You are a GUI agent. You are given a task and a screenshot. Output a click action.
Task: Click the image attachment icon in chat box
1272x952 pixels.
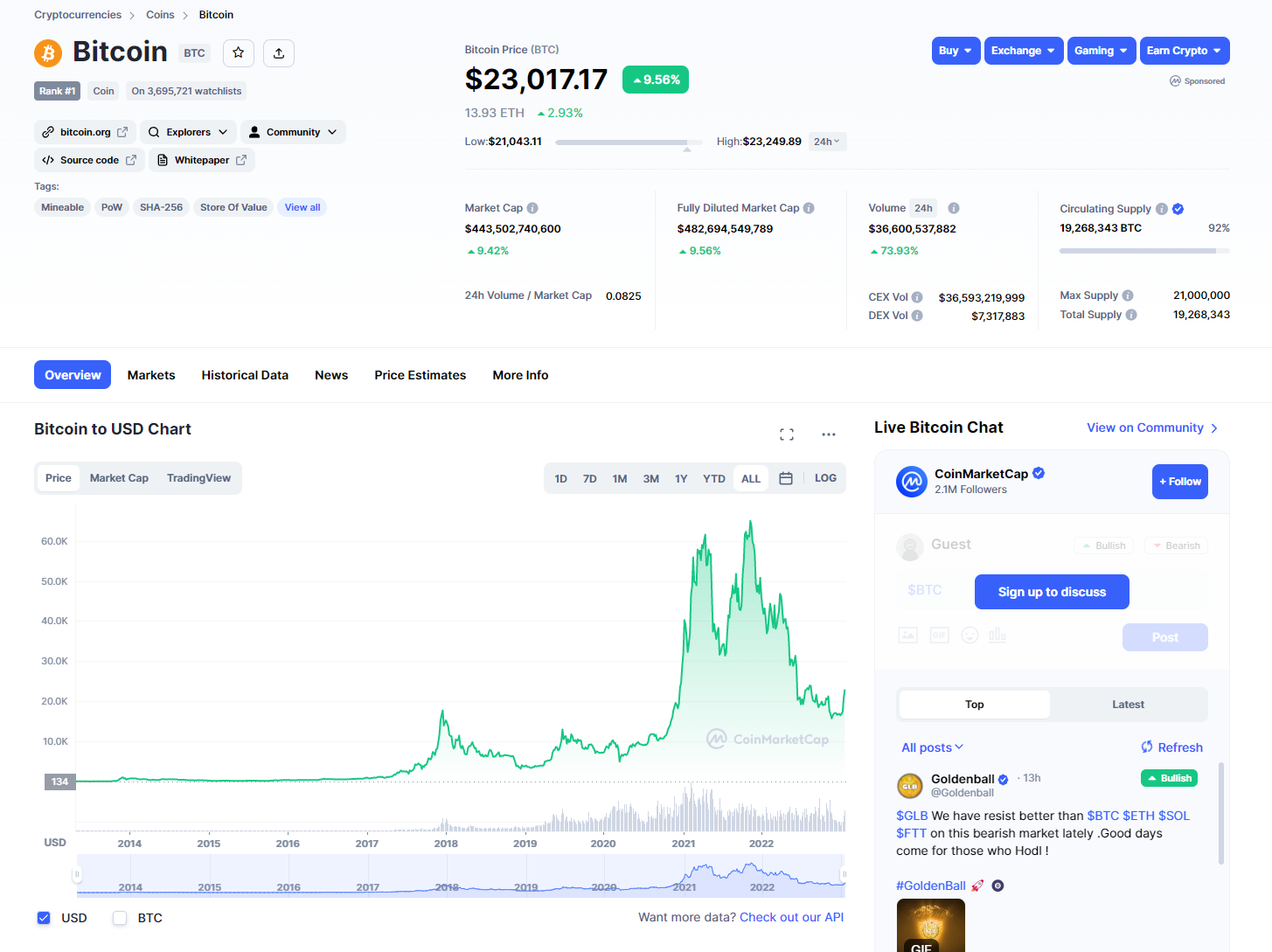[908, 636]
